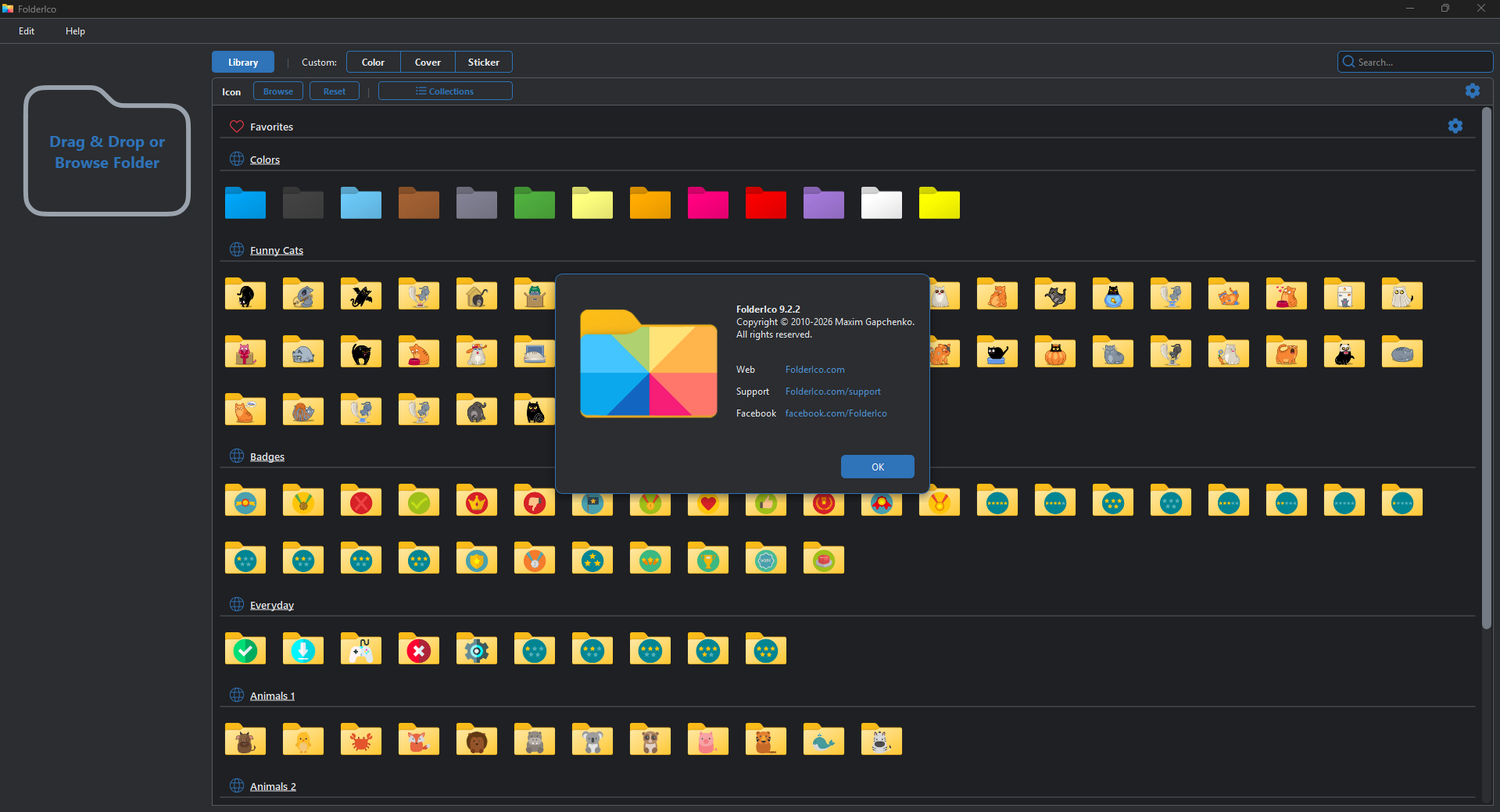Open the Colors collection link
Viewport: 1500px width, 812px height.
[265, 160]
